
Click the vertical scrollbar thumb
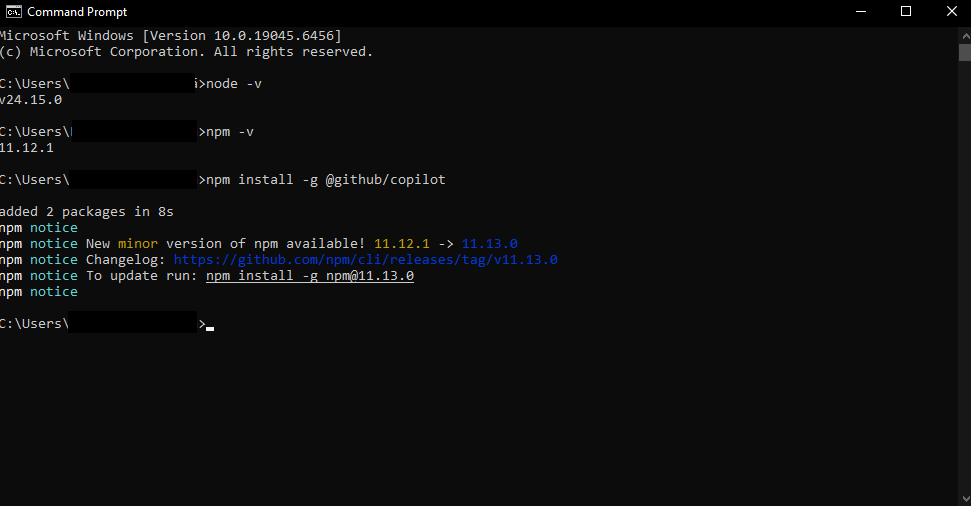(x=964, y=52)
